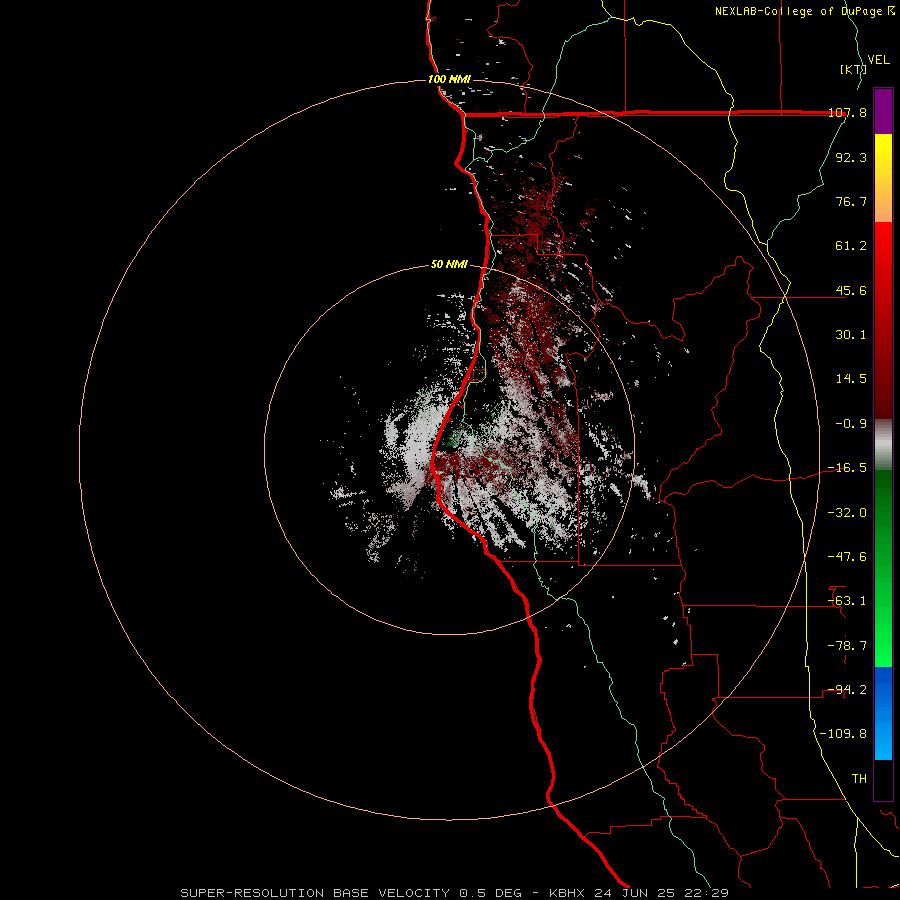Click the KBHX station identifier
The image size is (900, 900).
click(x=567, y=893)
